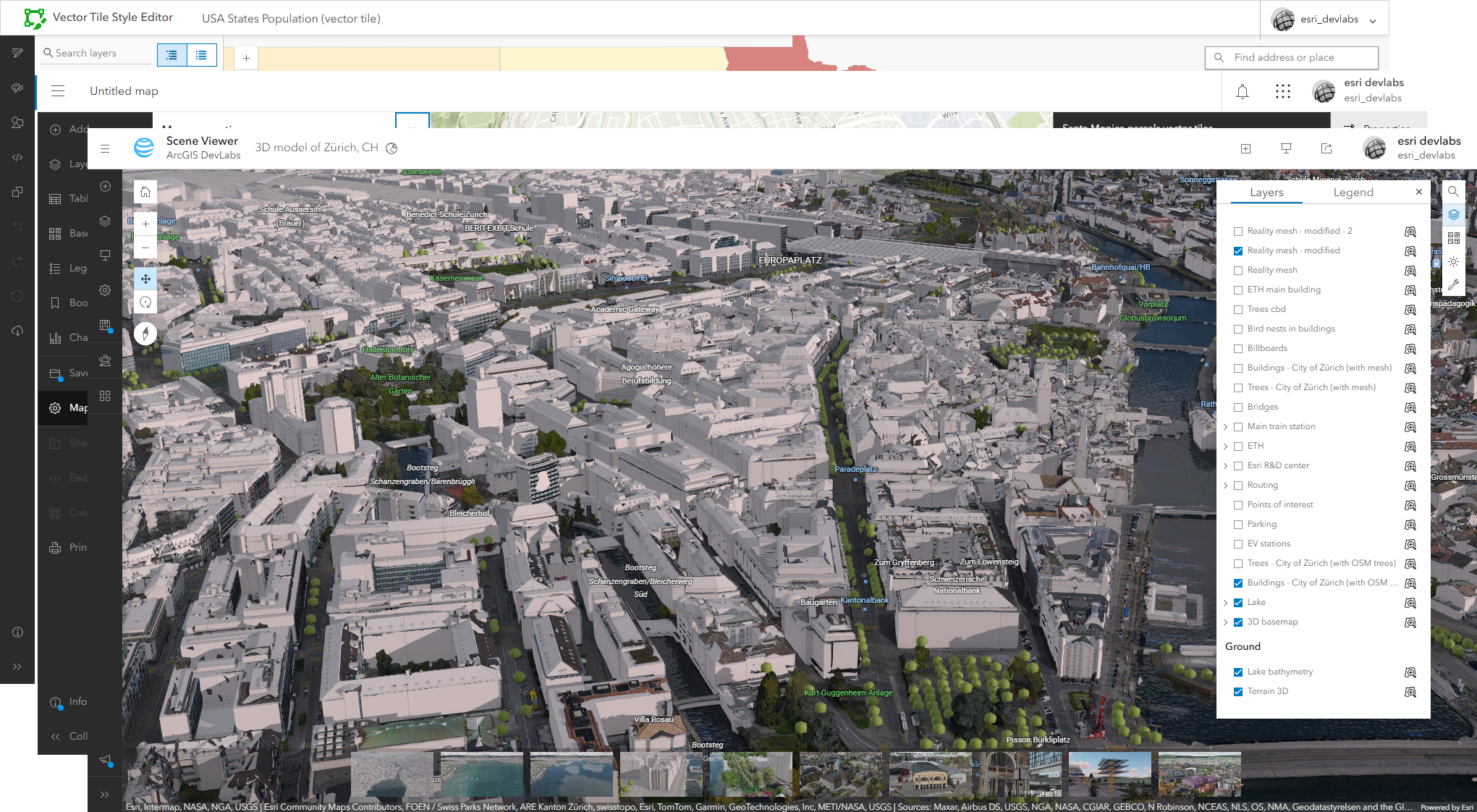
Task: Uncheck the Terrain 3D ground layer
Action: click(x=1238, y=692)
